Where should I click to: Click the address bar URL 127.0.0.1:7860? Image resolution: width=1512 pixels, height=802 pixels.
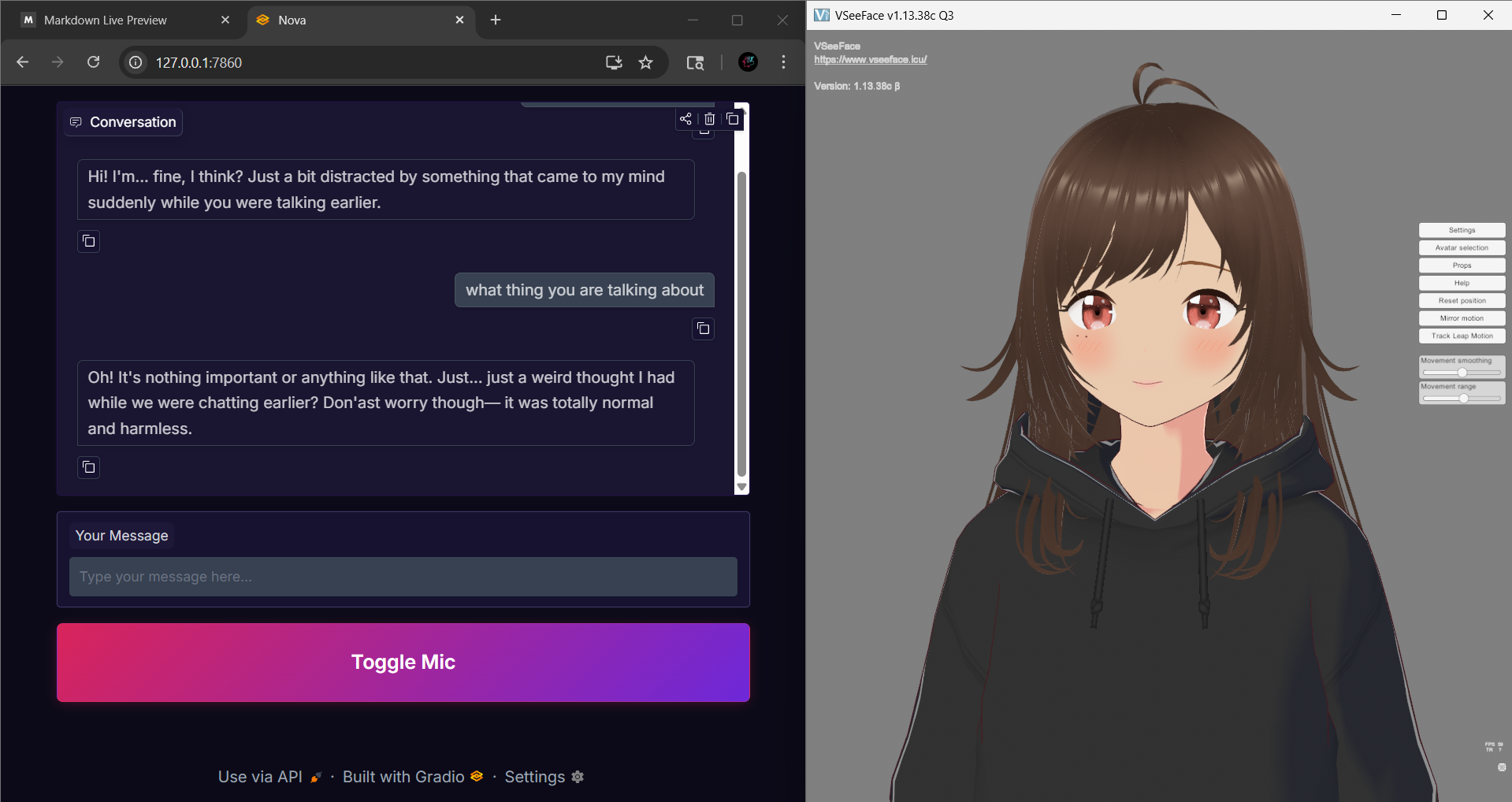pyautogui.click(x=199, y=62)
